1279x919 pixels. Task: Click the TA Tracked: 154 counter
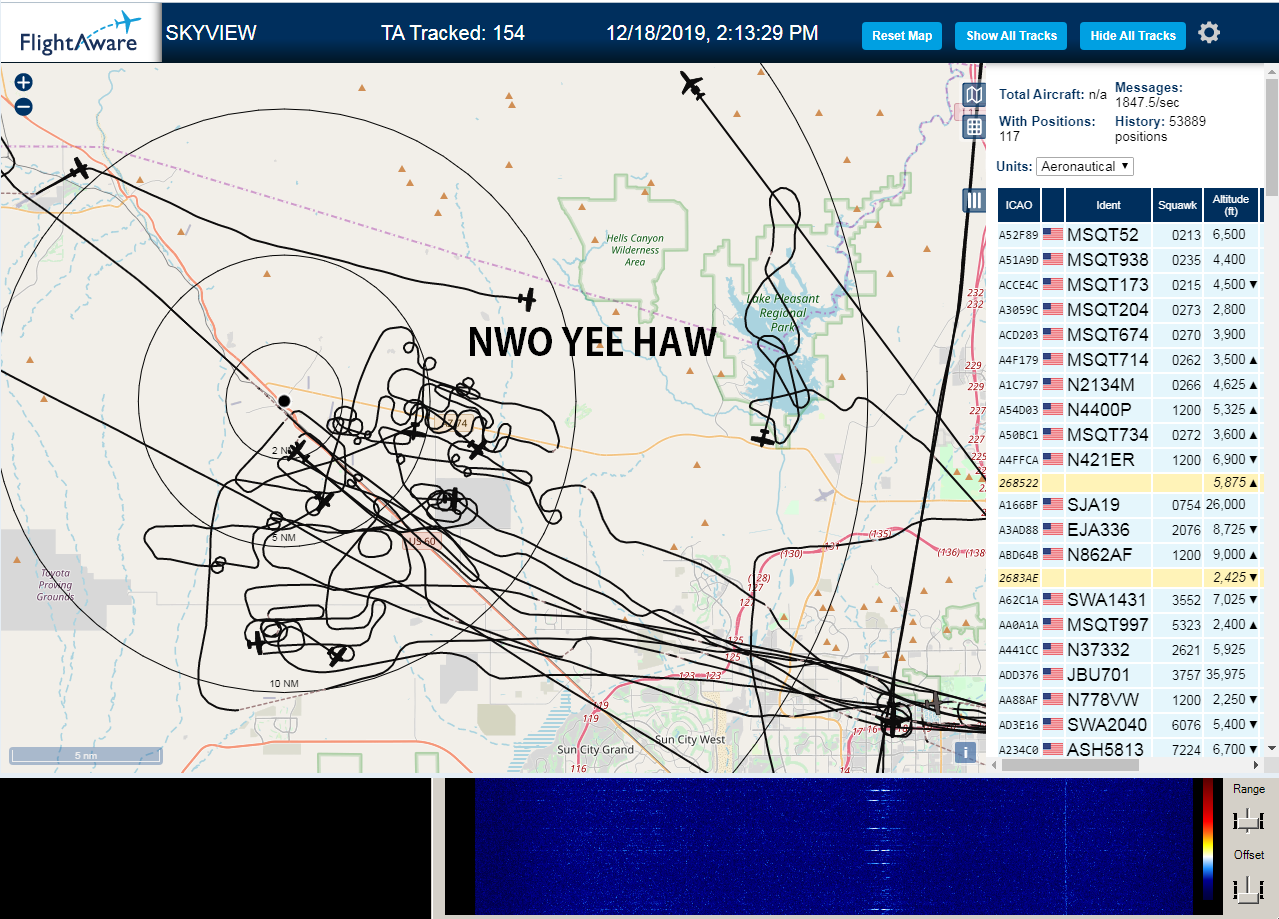[453, 33]
